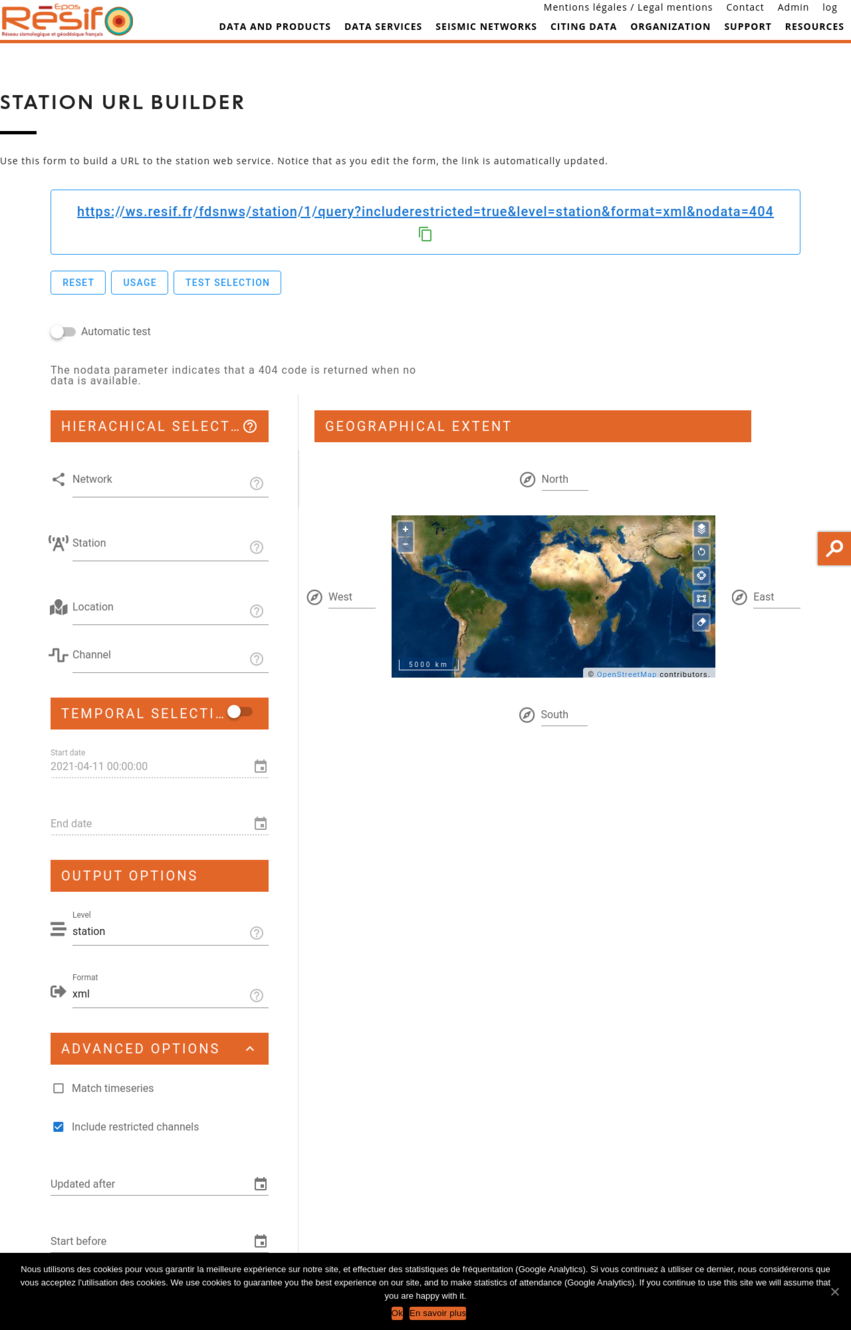Image resolution: width=851 pixels, height=1330 pixels.
Task: Click the Format field help icon
Action: click(x=257, y=995)
